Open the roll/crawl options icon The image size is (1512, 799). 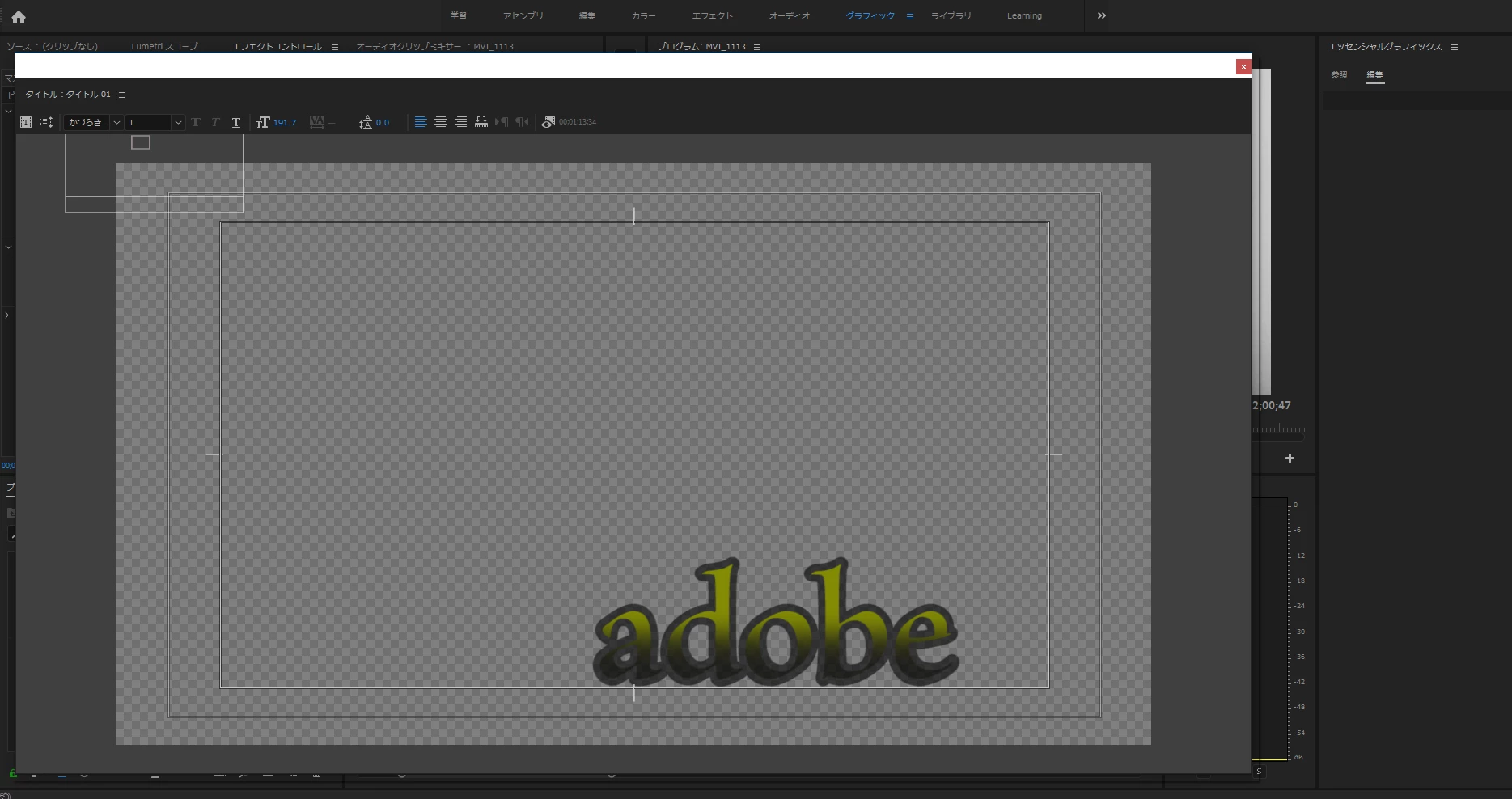[46, 122]
